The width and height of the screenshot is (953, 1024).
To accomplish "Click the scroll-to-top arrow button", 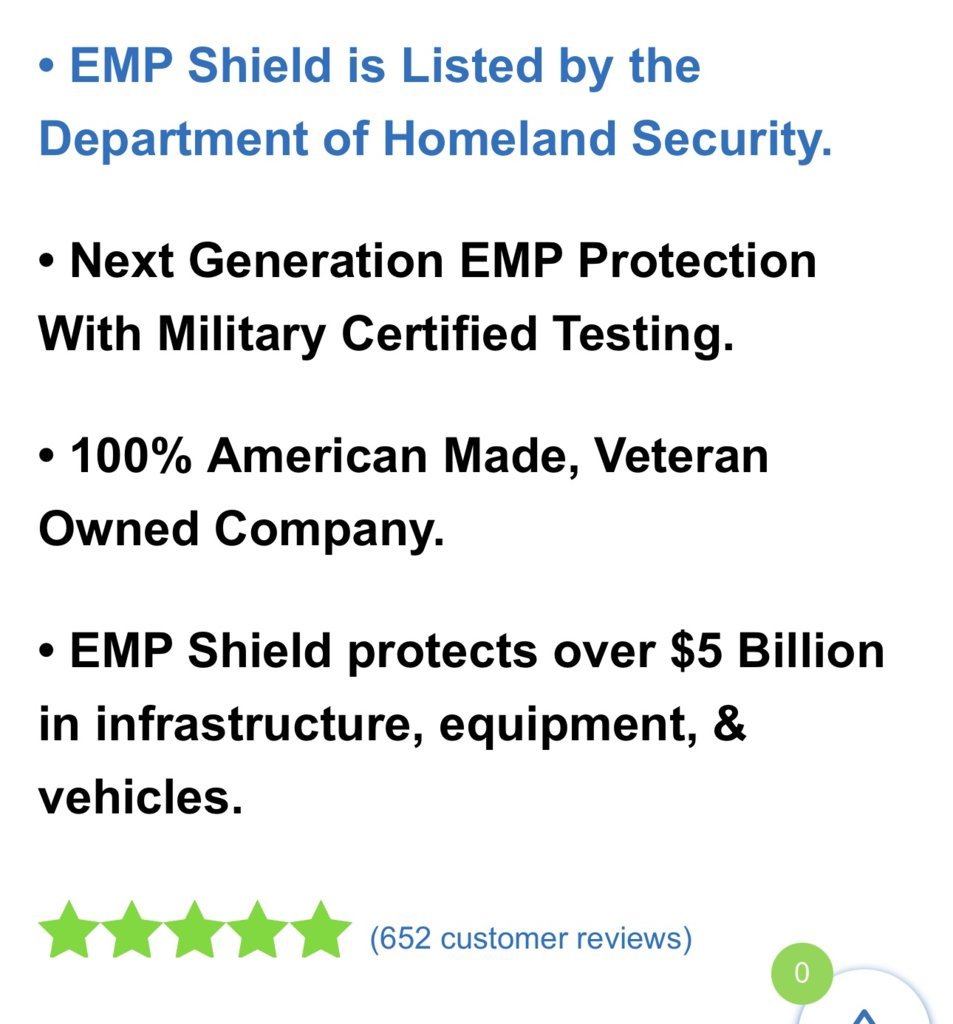I will point(864,1006).
